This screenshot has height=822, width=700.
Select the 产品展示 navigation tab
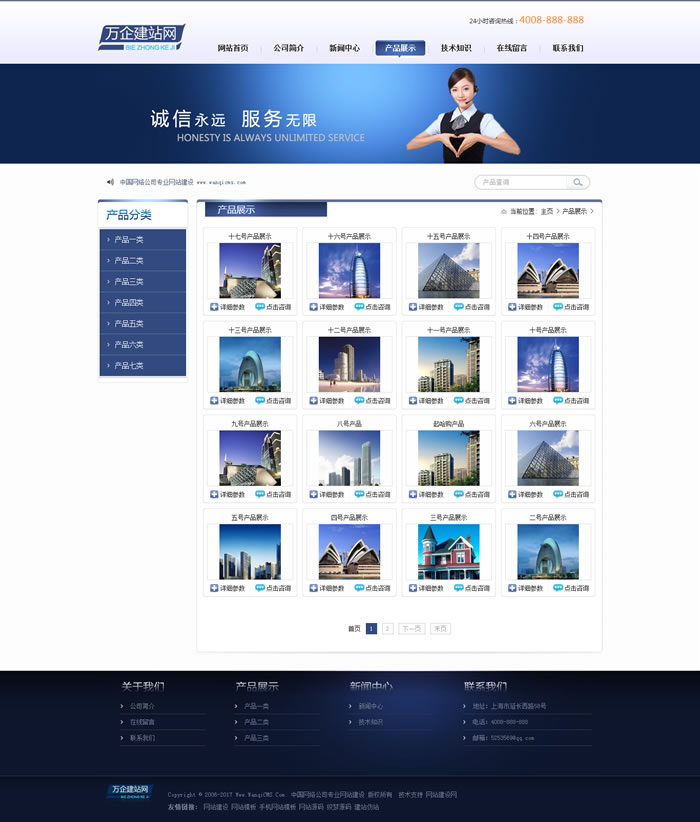[x=400, y=48]
